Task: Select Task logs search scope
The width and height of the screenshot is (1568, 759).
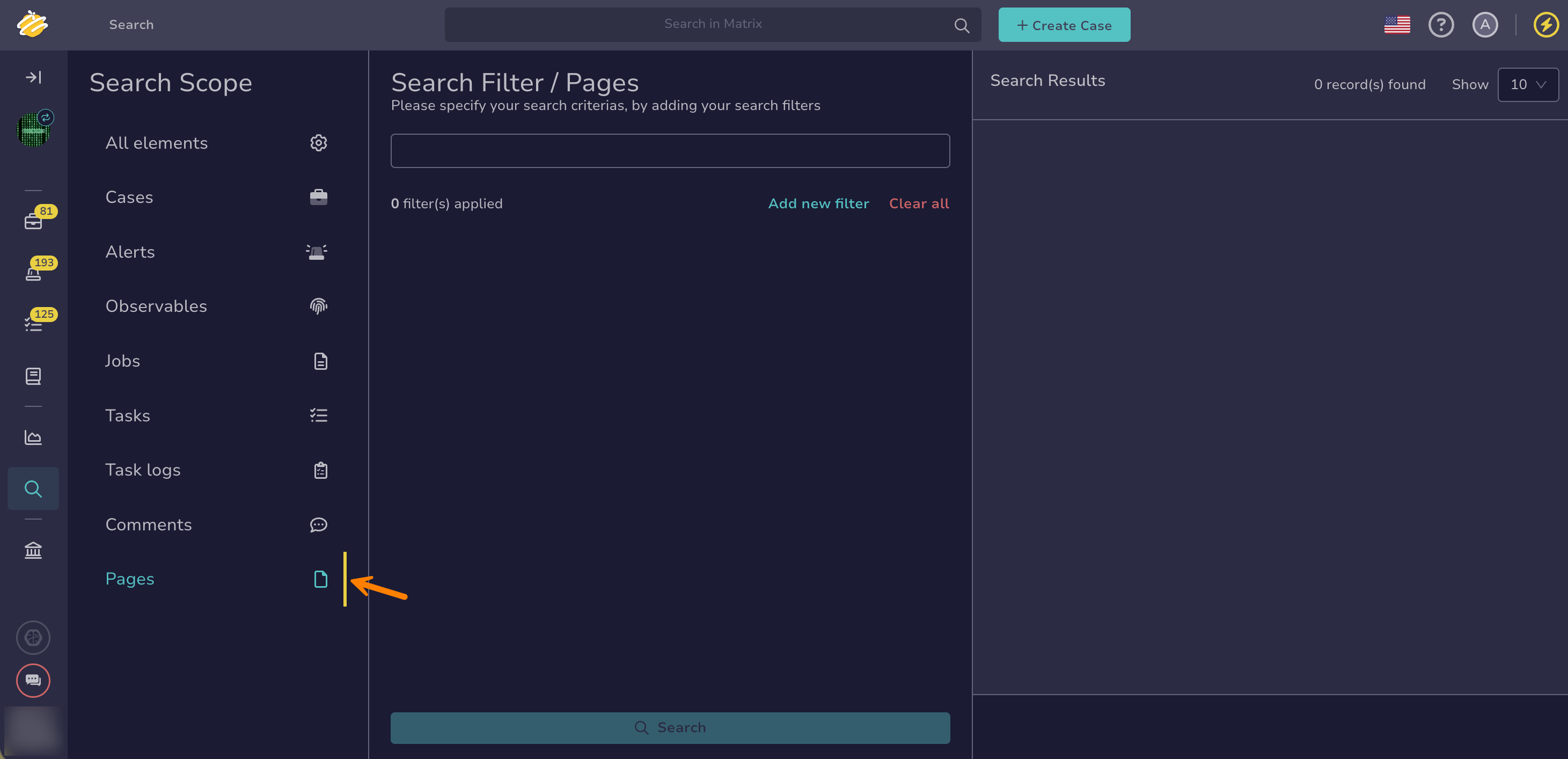Action: tap(217, 470)
